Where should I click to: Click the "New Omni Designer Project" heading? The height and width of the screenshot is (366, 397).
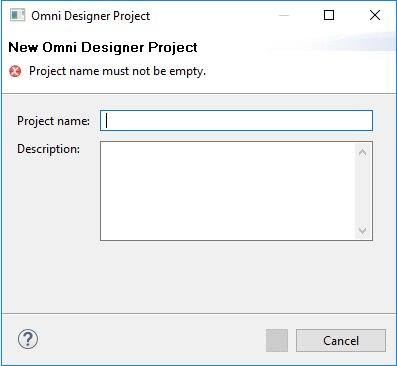[x=103, y=47]
